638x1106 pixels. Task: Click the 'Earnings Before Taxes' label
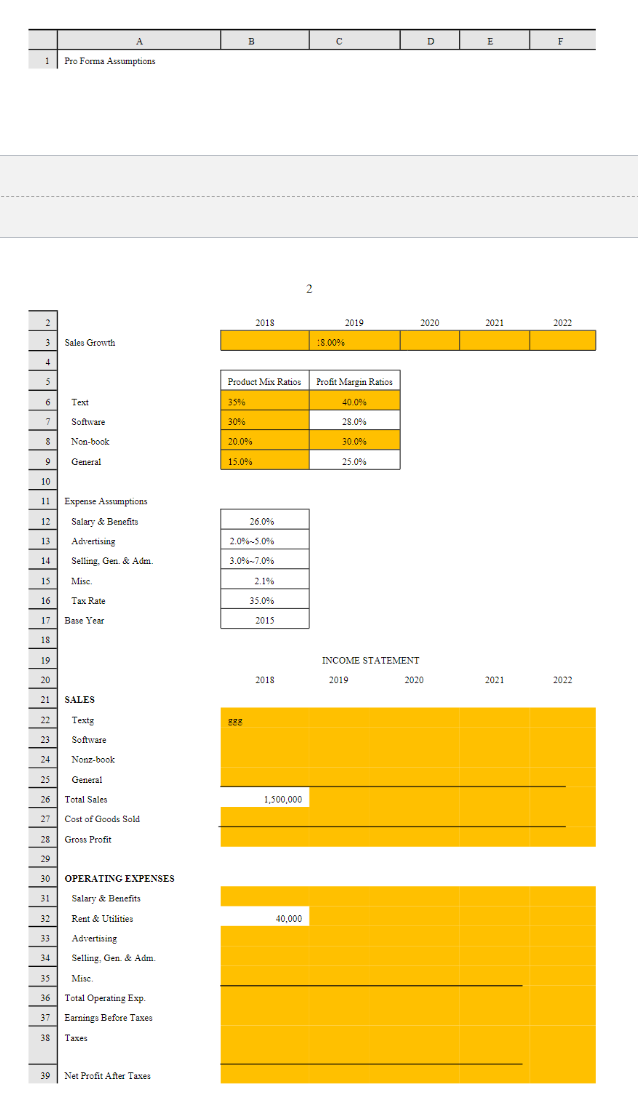(x=108, y=1018)
